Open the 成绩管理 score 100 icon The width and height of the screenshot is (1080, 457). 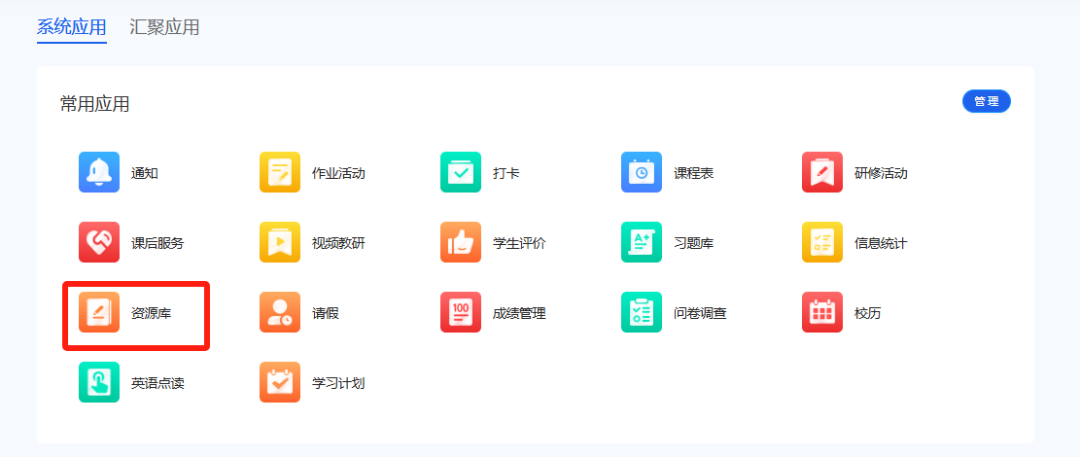[461, 312]
